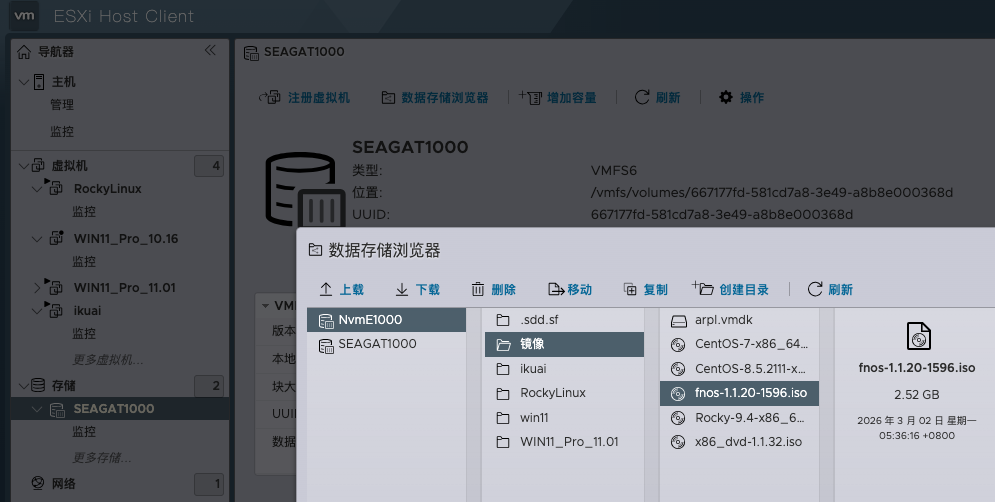Open the WIN11_Pro_11.01 folder in browser
Viewport: 995px width, 502px height.
[x=564, y=442]
